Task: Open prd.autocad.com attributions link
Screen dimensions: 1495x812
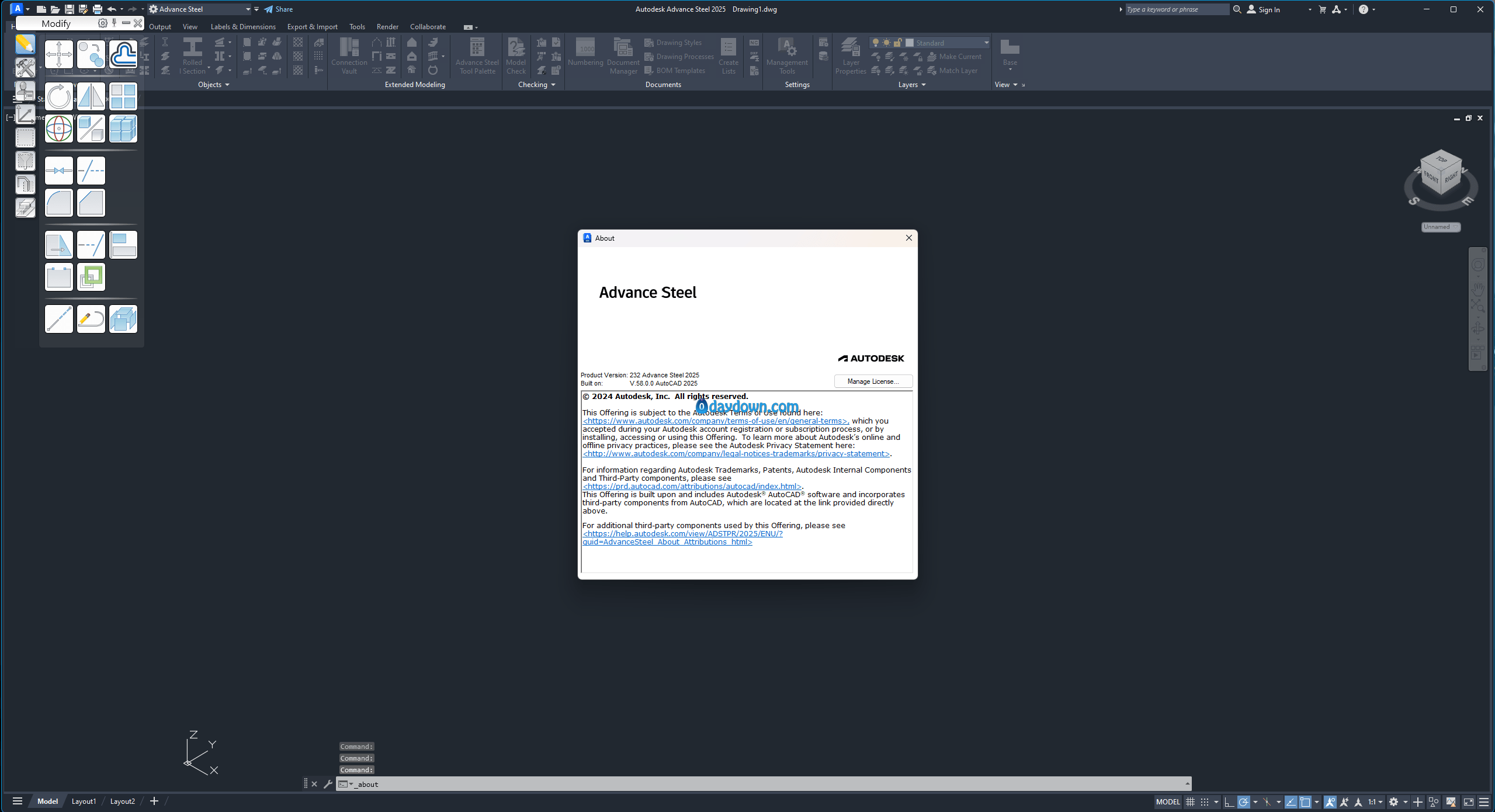Action: (x=692, y=486)
